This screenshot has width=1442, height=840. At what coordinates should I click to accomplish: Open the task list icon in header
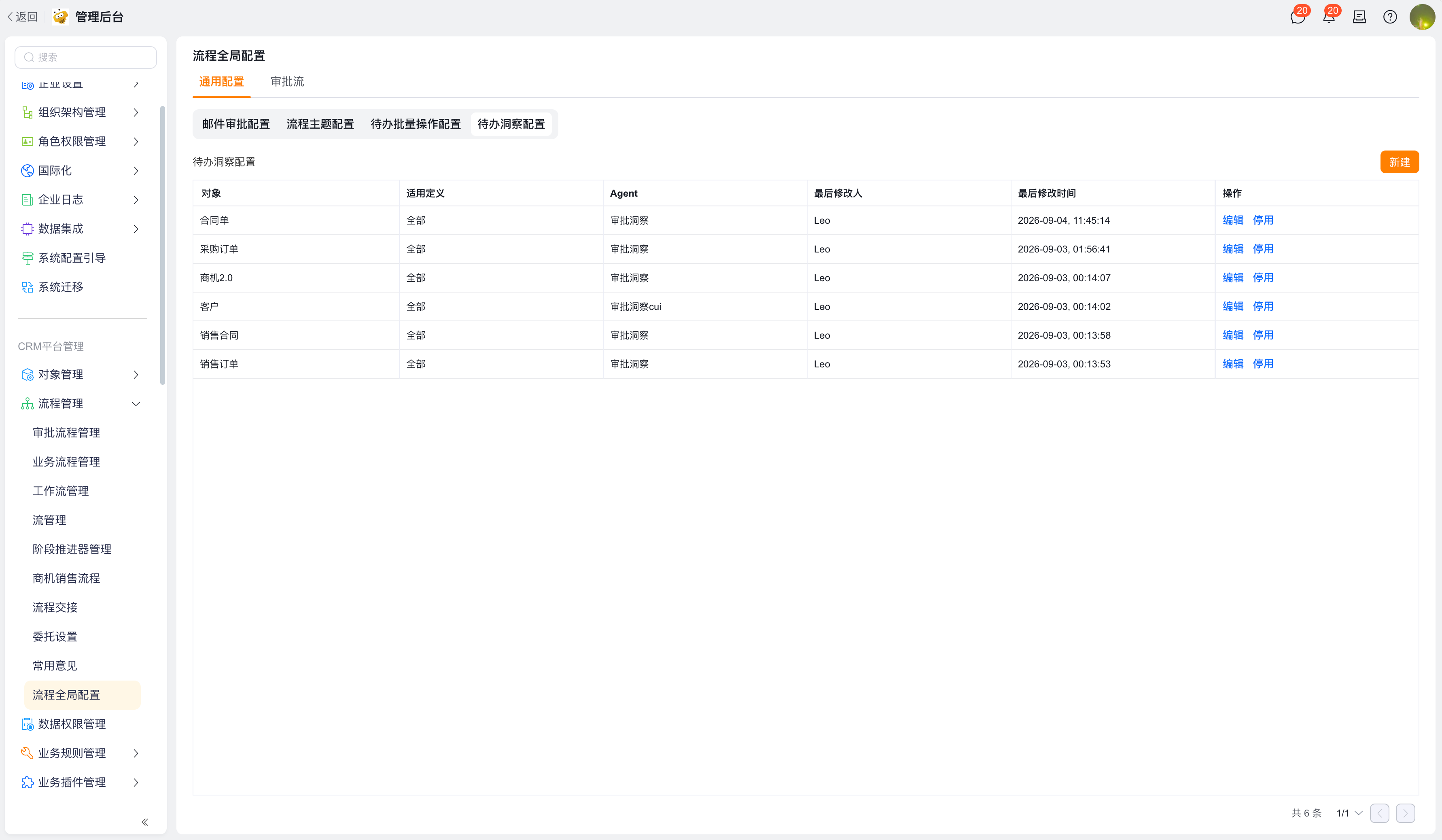(1359, 17)
